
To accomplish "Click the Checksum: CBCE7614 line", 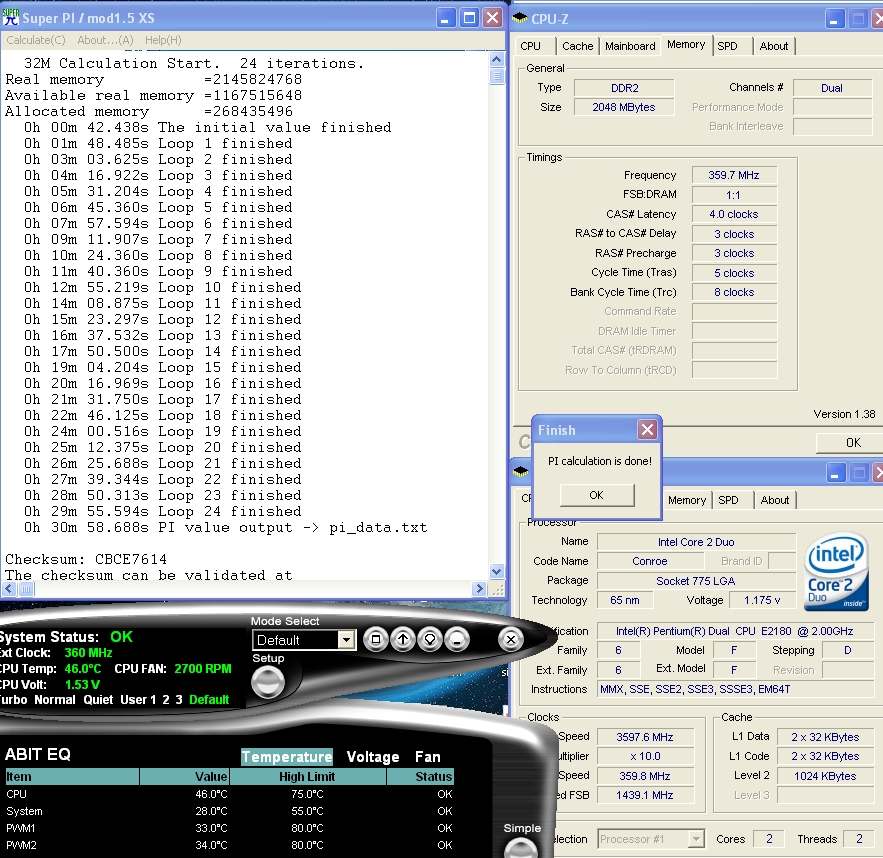I will click(x=86, y=559).
